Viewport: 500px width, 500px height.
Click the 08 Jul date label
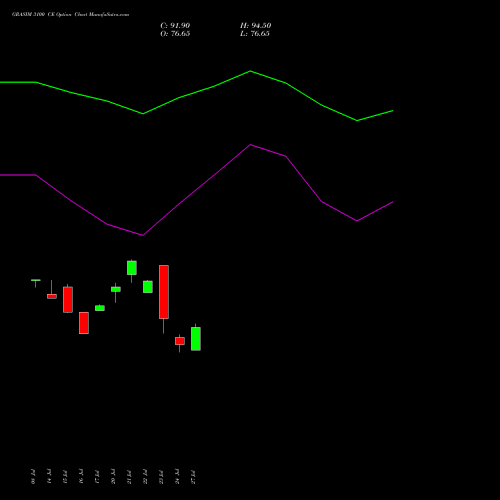click(x=33, y=477)
